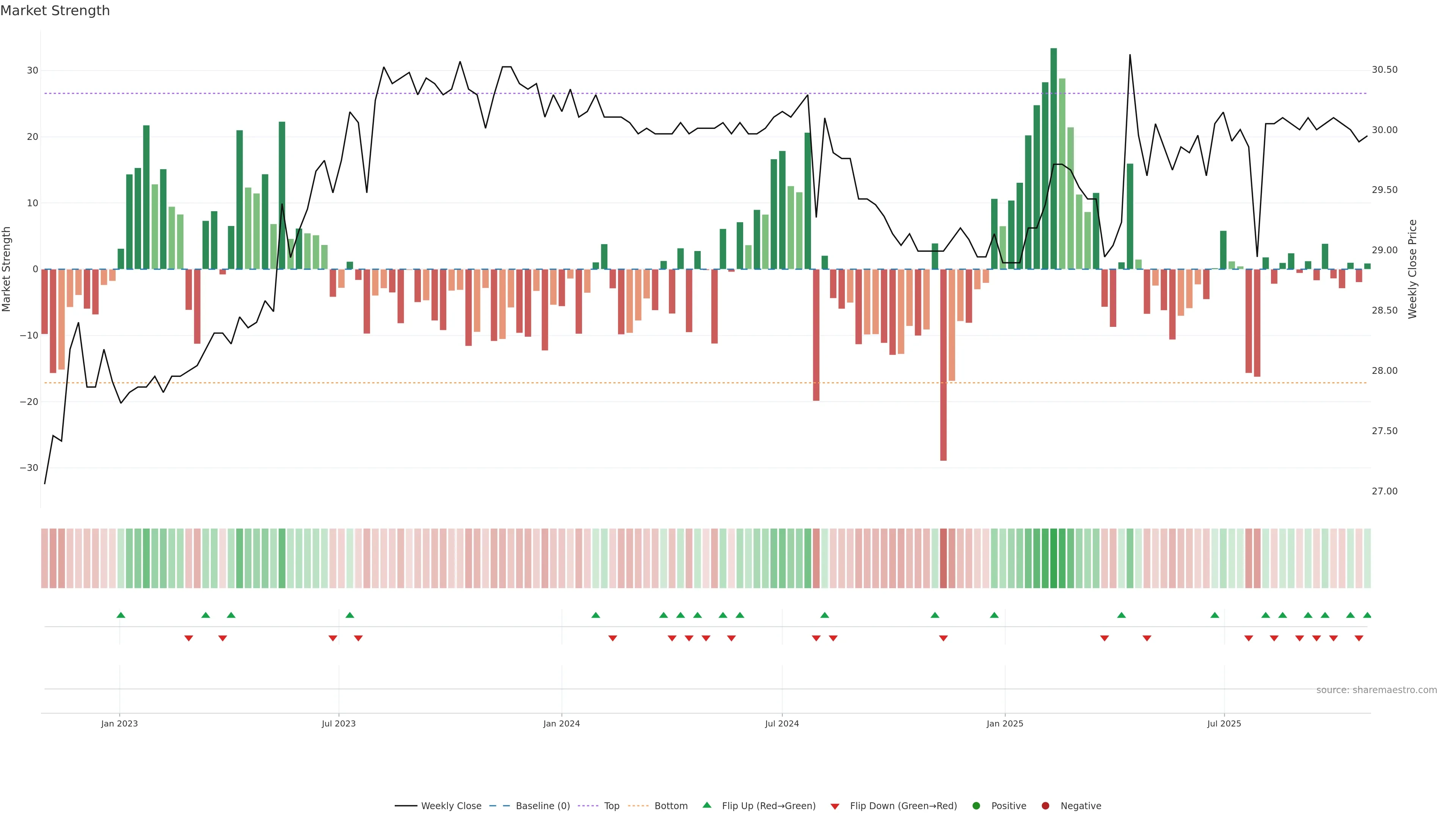
Task: Toggle the Weekly Close series legend label
Action: pos(451,805)
